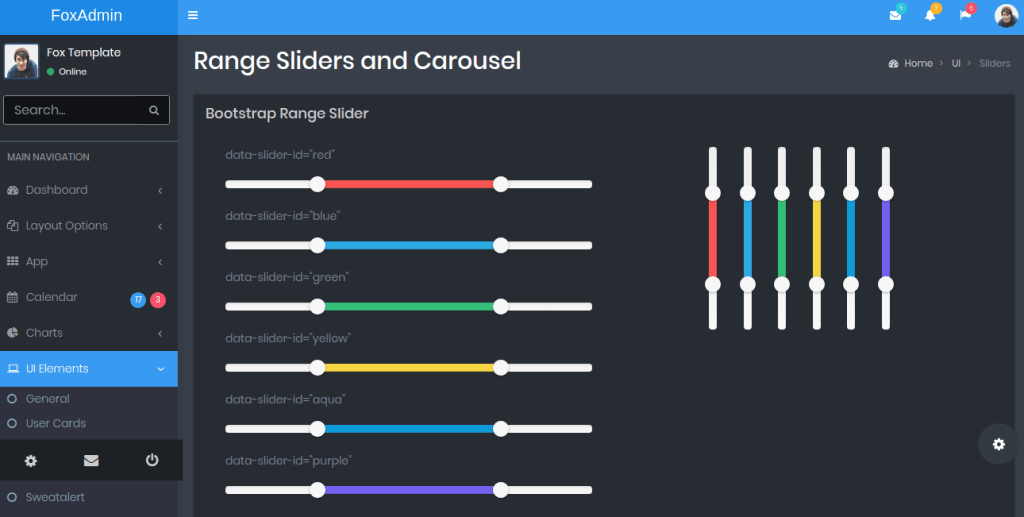Expand the Dashboard menu chevron
The width and height of the screenshot is (1024, 517).
pyautogui.click(x=160, y=190)
